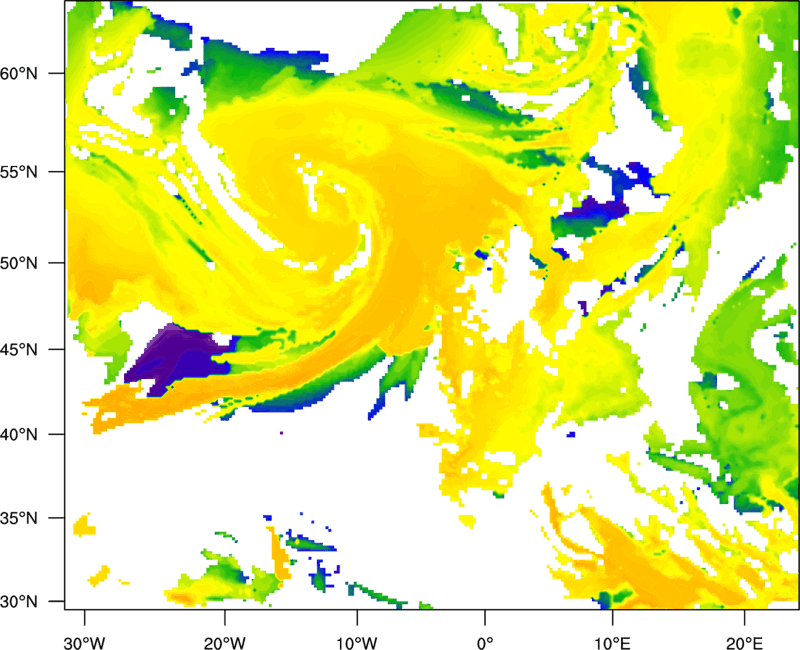The width and height of the screenshot is (800, 650).
Task: Click the 30°N latitude label
Action: 19,602
